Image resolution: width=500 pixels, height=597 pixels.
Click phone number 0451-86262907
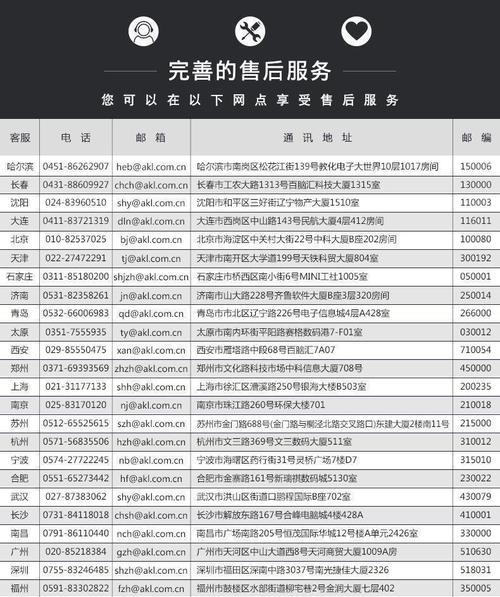[x=76, y=166]
